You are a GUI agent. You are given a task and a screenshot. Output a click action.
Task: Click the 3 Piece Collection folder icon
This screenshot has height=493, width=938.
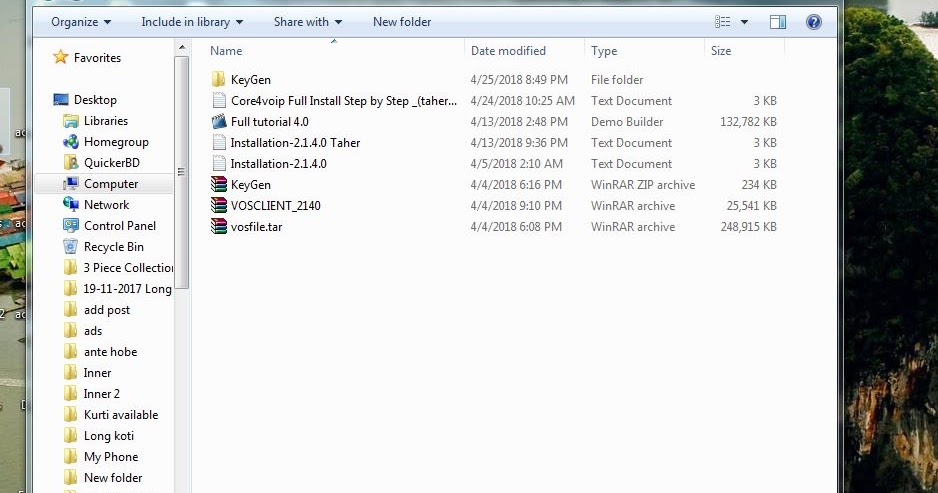71,267
